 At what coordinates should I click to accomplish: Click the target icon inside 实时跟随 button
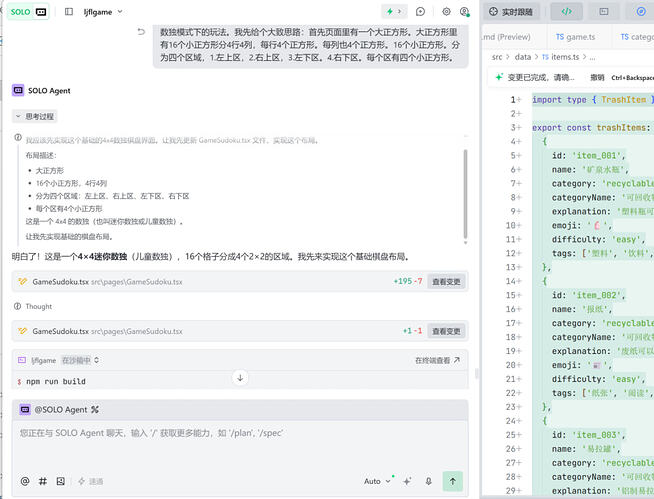493,12
